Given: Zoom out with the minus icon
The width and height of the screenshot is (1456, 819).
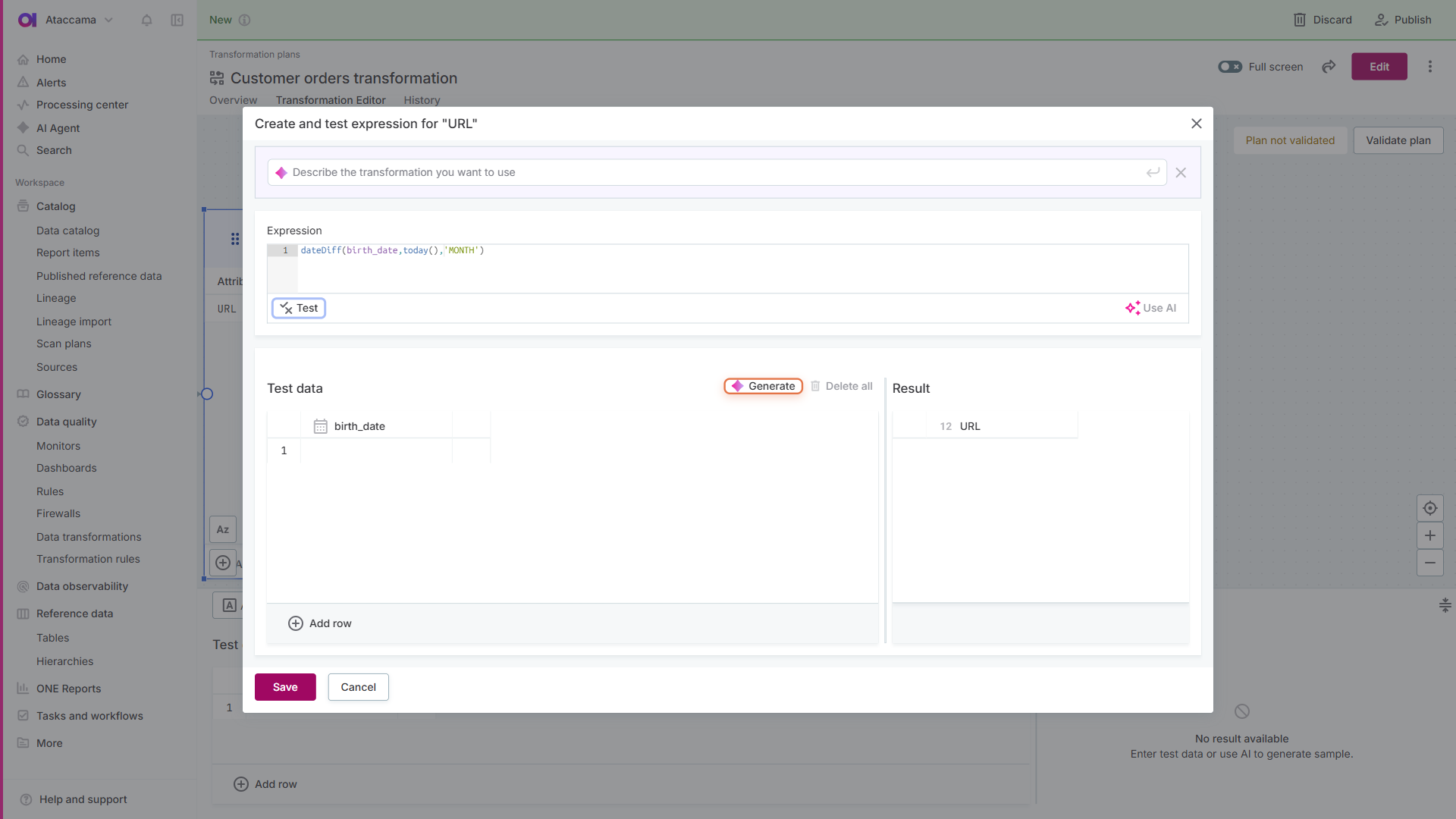Looking at the screenshot, I should [x=1430, y=563].
